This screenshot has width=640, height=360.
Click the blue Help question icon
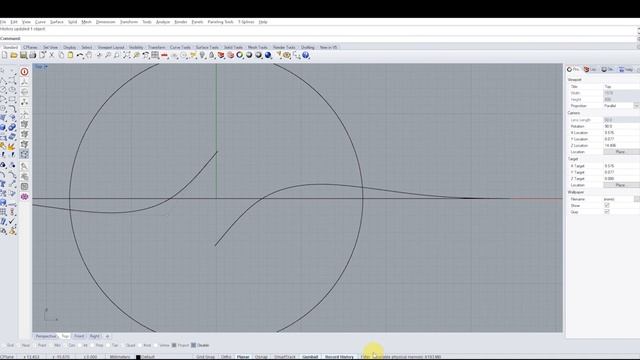[x=306, y=55]
